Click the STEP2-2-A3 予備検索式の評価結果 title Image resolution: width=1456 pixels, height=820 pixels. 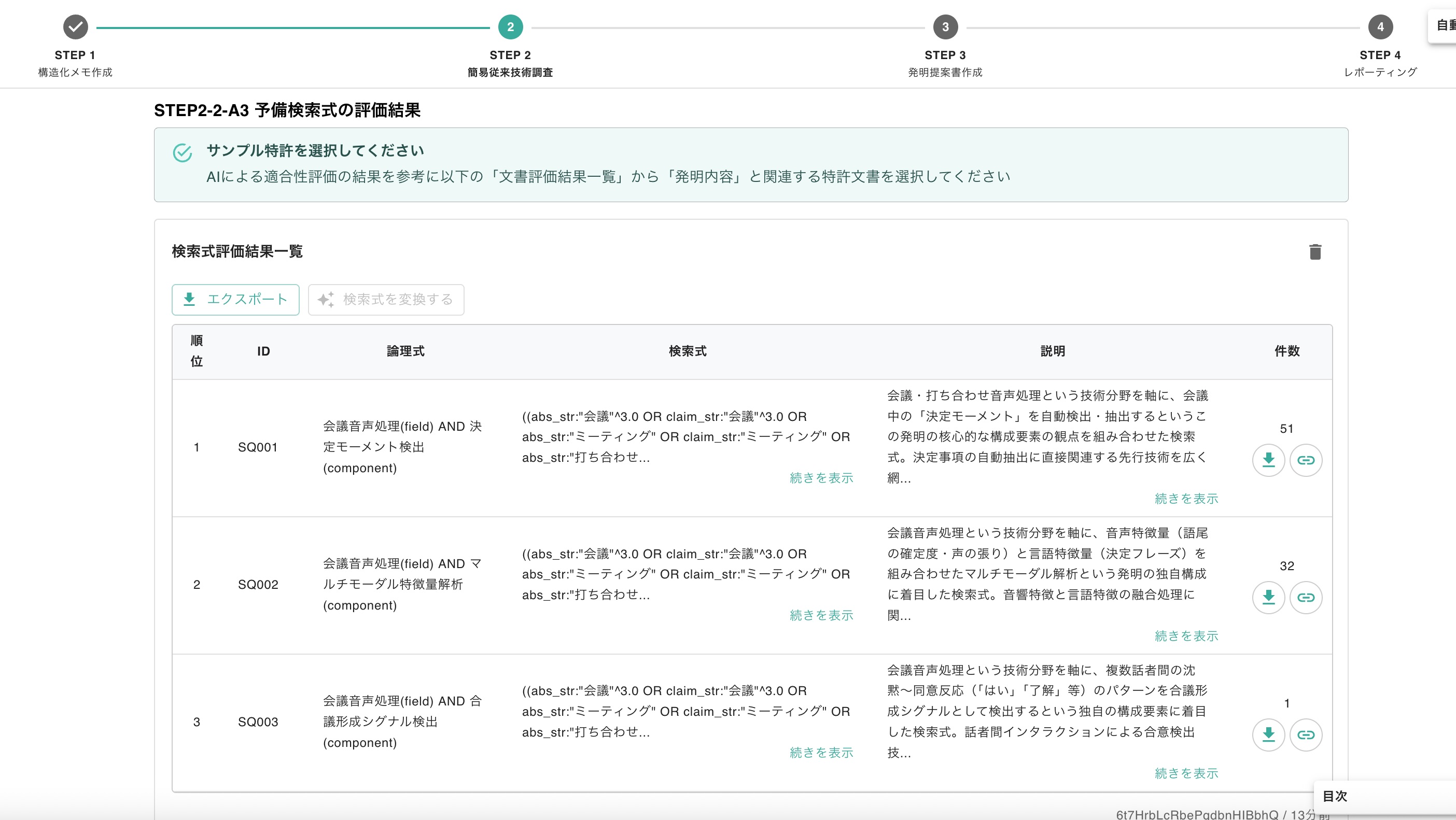[287, 110]
